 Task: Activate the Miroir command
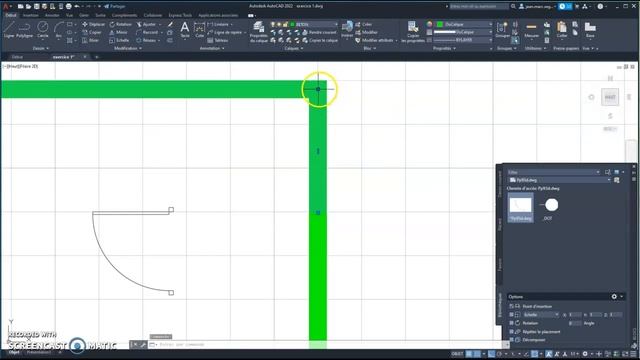[118, 32]
